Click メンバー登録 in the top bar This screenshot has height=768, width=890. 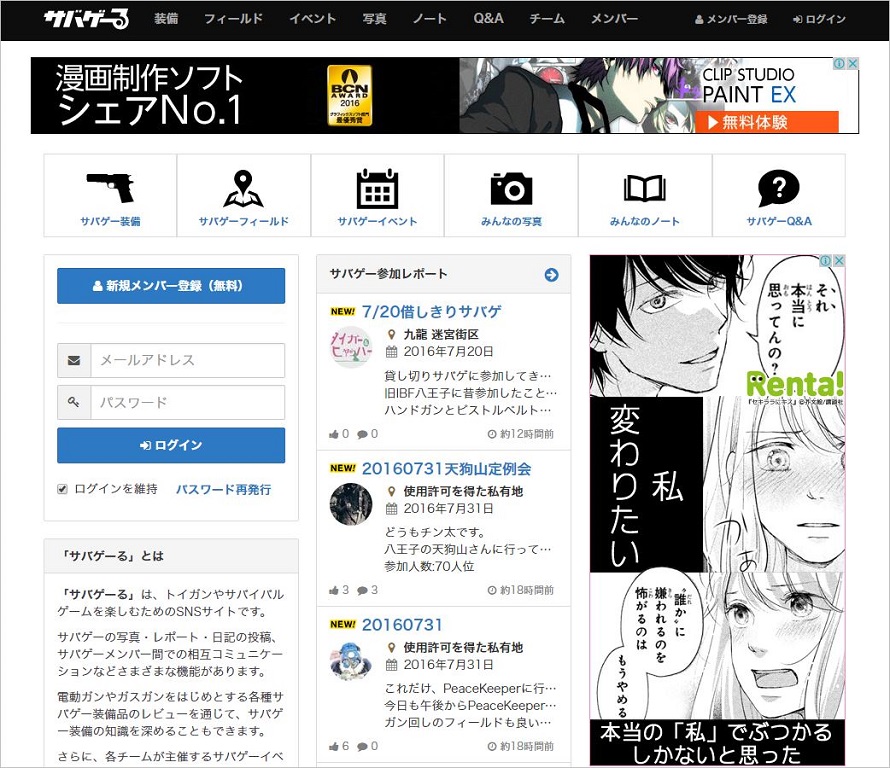[731, 19]
